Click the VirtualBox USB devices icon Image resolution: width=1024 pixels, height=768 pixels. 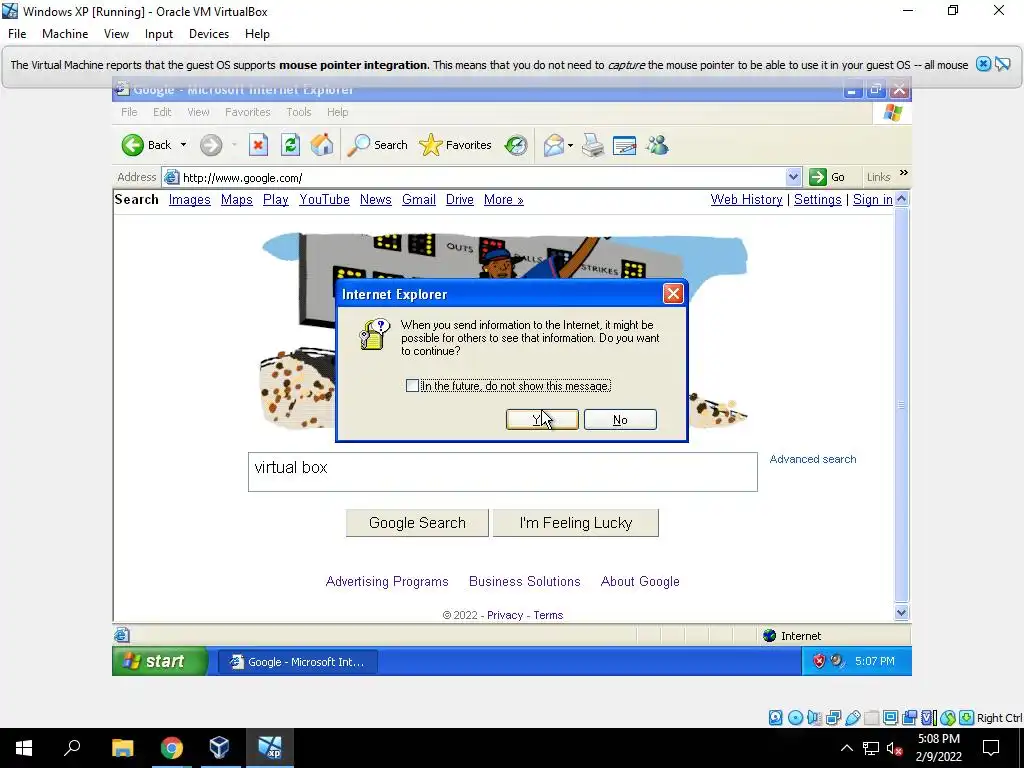pyautogui.click(x=852, y=718)
